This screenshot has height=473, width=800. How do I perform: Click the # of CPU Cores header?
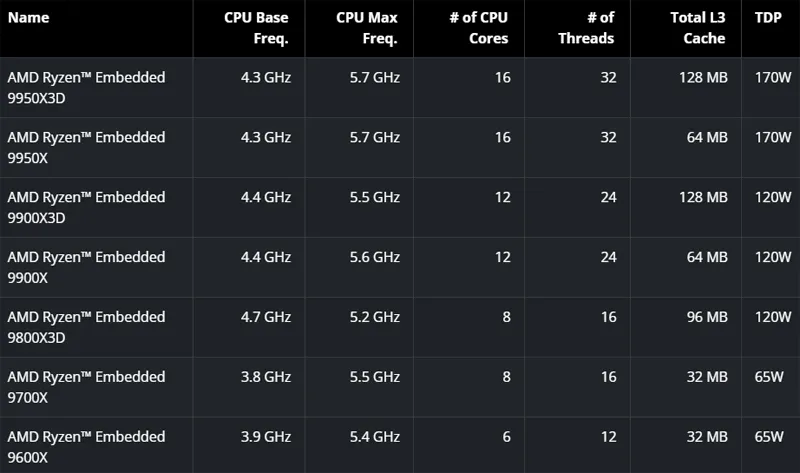[476, 28]
